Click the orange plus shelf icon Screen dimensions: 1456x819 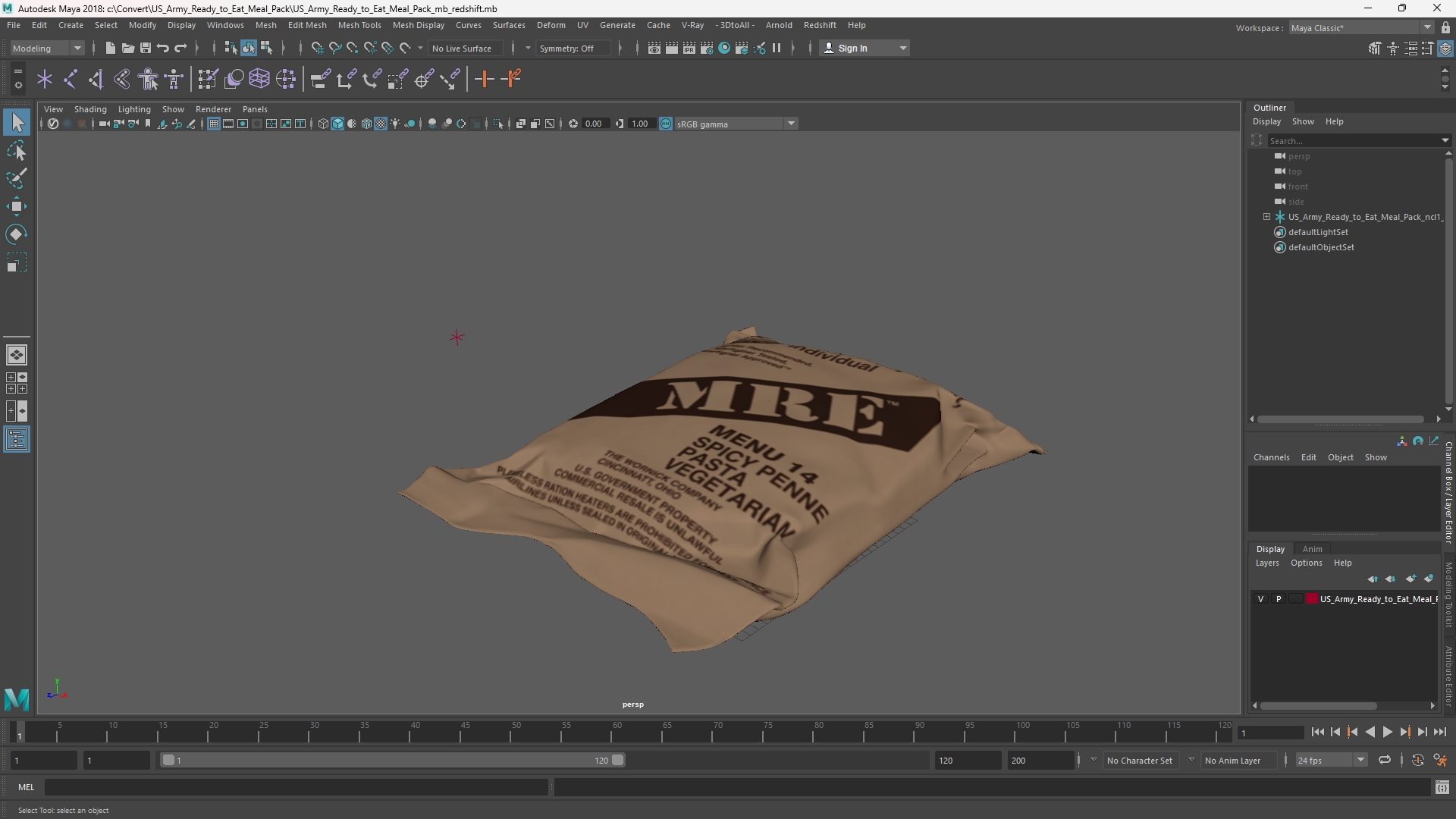[484, 79]
